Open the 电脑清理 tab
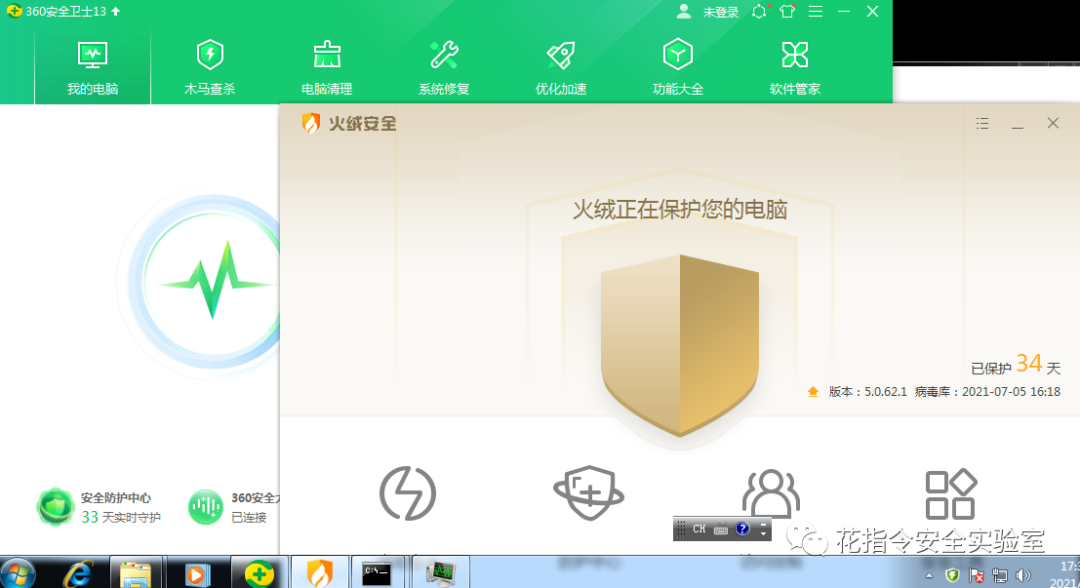This screenshot has width=1080, height=588. pos(326,67)
